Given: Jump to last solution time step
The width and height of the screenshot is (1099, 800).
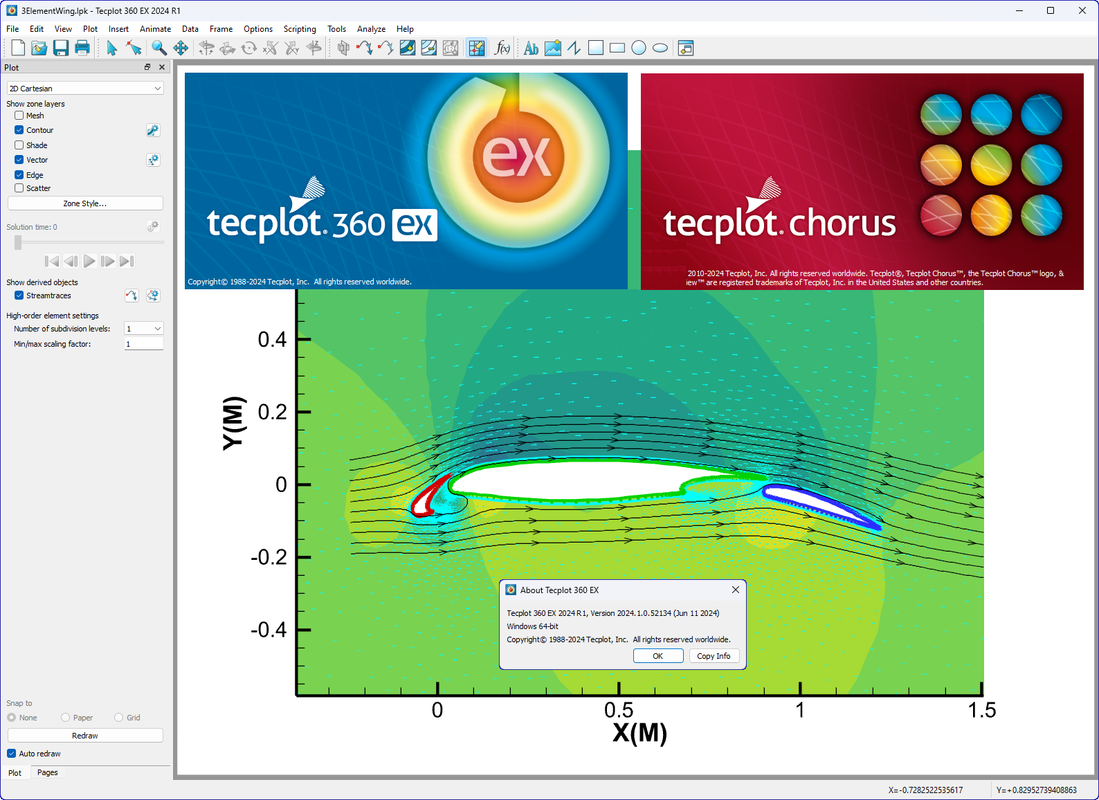Looking at the screenshot, I should tap(126, 262).
